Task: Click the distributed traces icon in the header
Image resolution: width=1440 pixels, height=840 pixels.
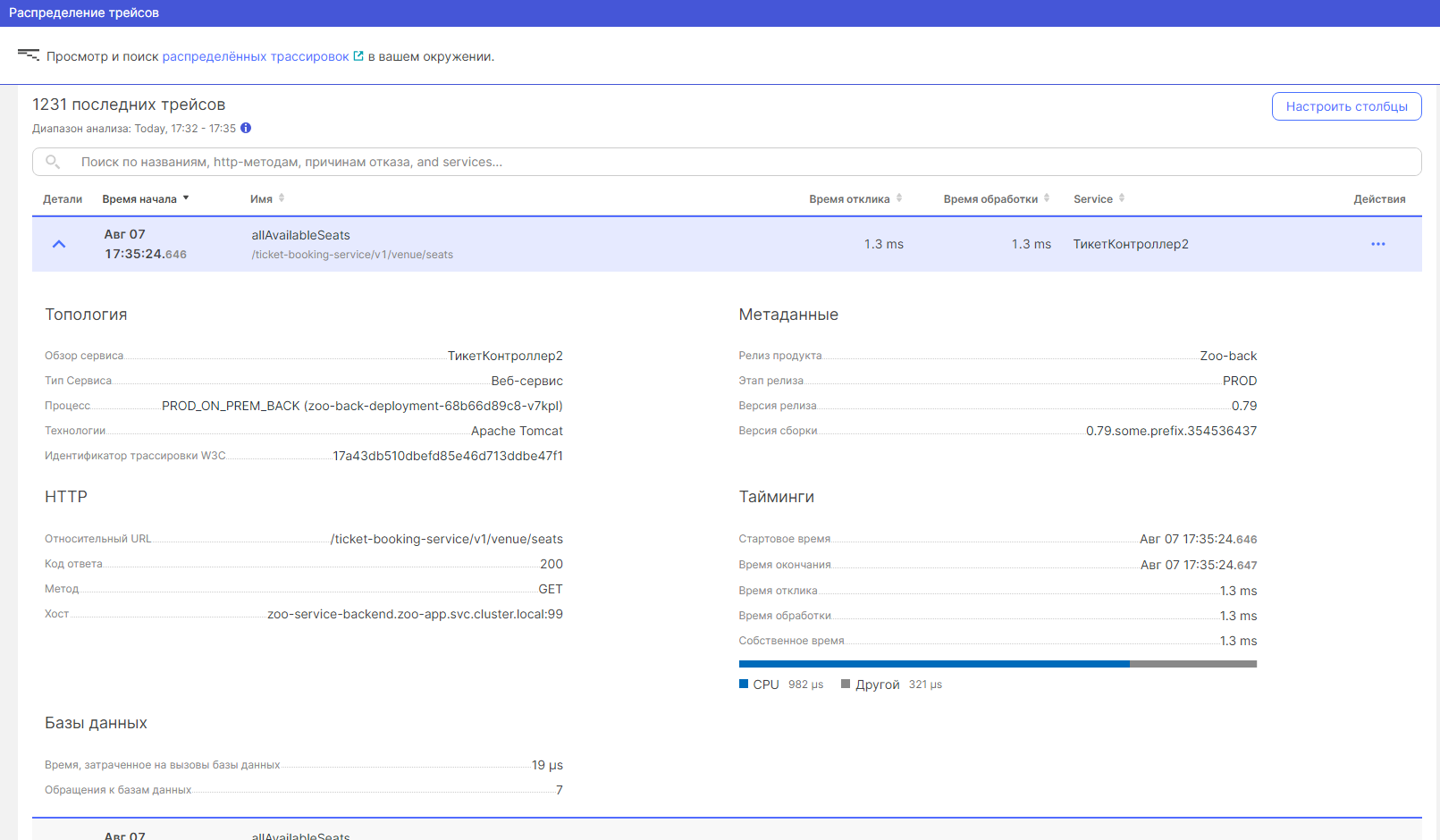Action: click(28, 55)
